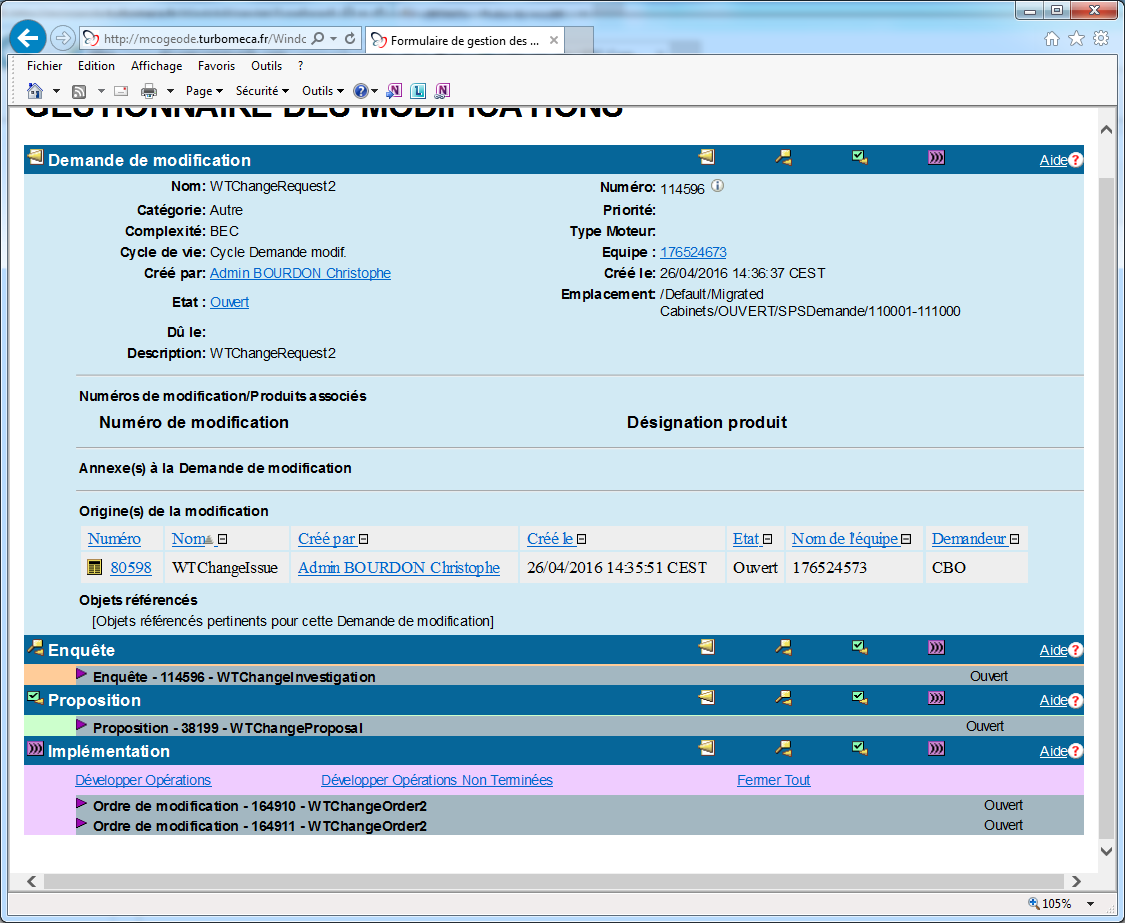Click the Implémentation arrows icon in the Proposition header

pyautogui.click(x=936, y=698)
